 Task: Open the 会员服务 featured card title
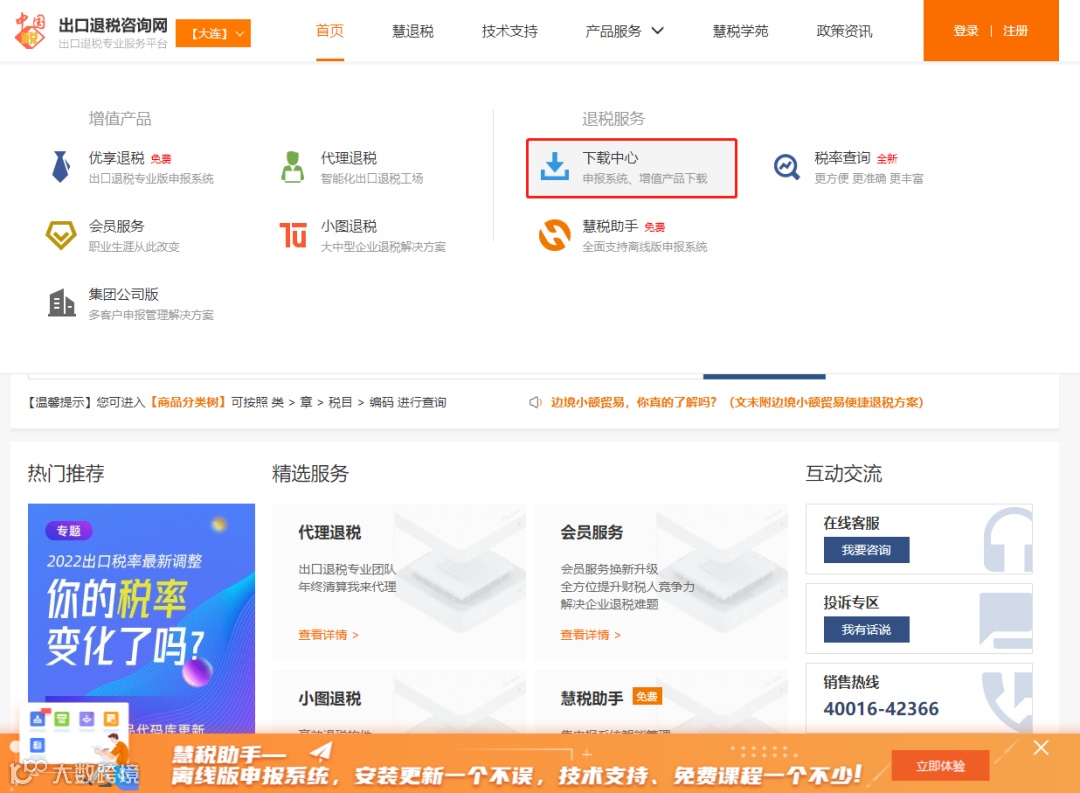[x=592, y=533]
